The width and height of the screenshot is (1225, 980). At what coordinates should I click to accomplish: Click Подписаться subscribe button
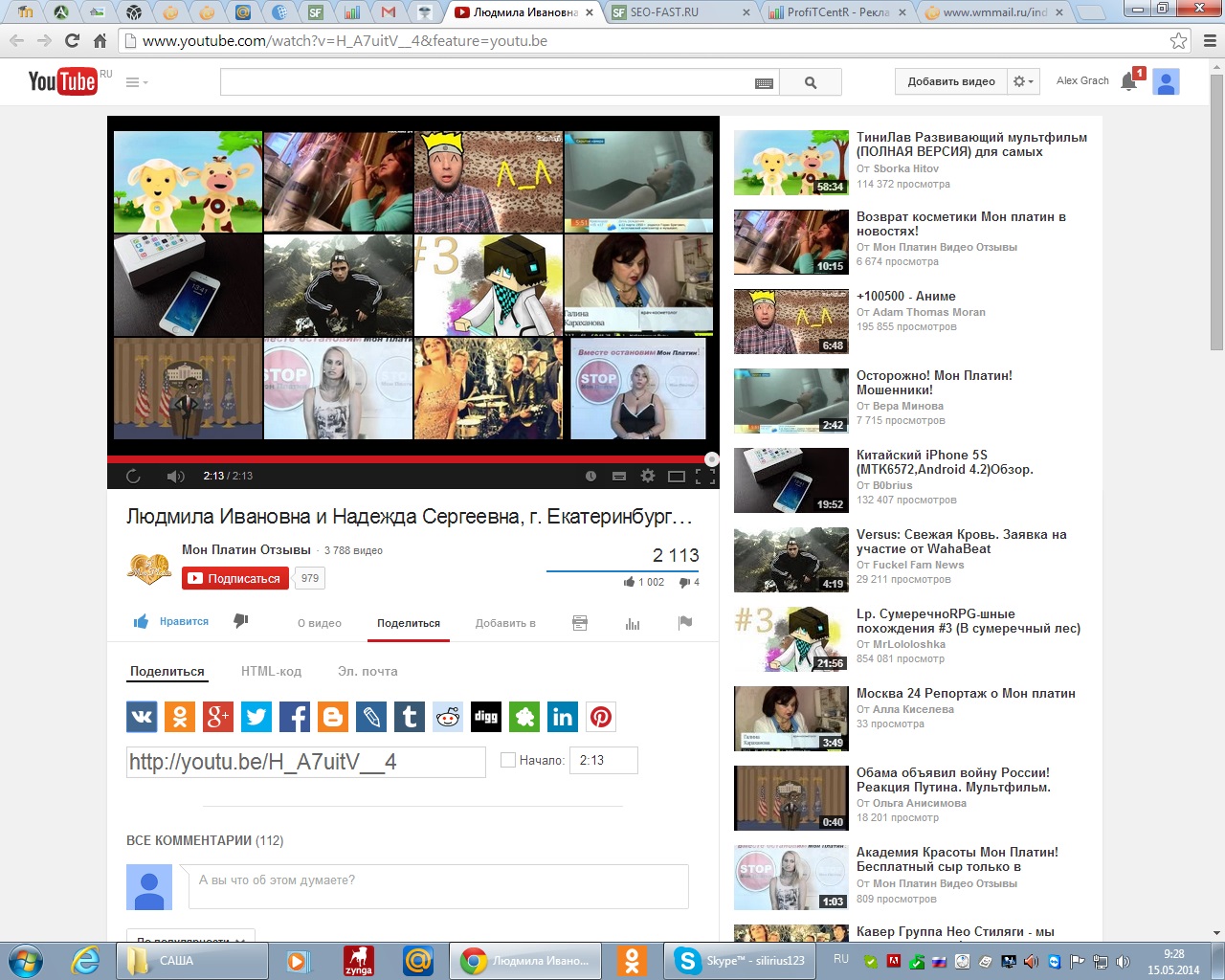(x=235, y=578)
